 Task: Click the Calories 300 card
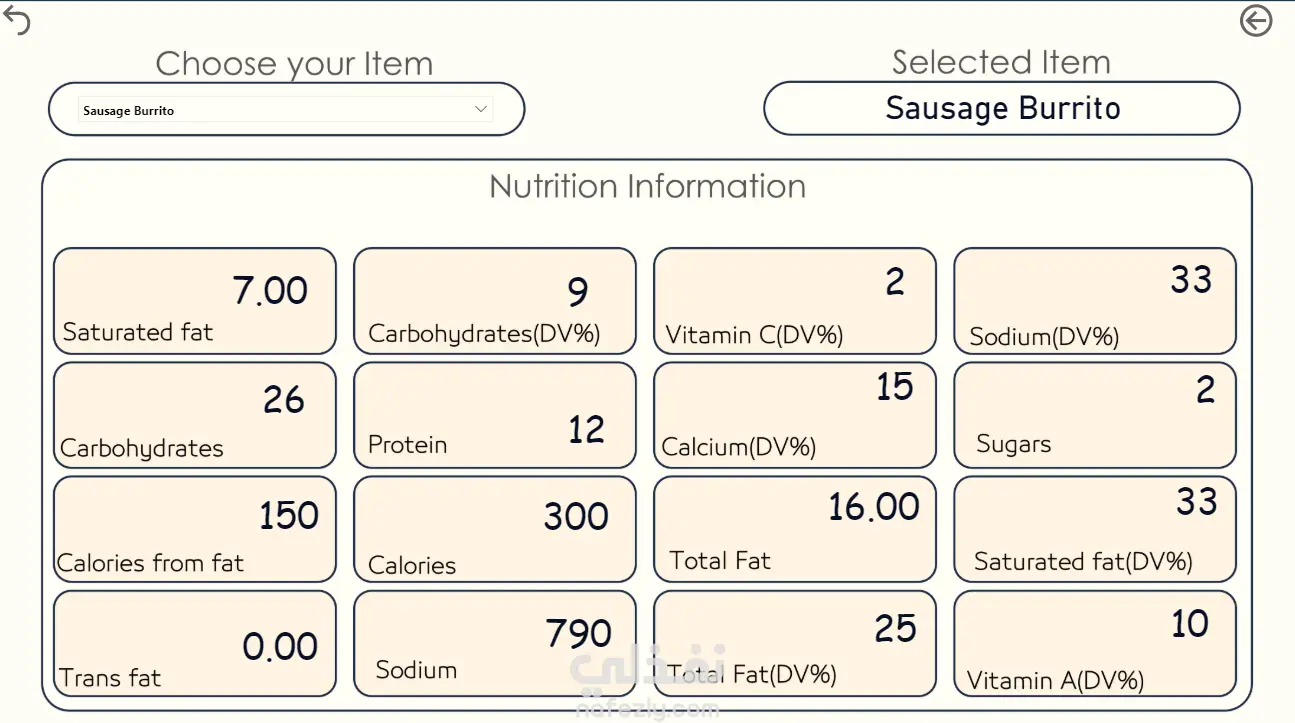[x=495, y=529]
